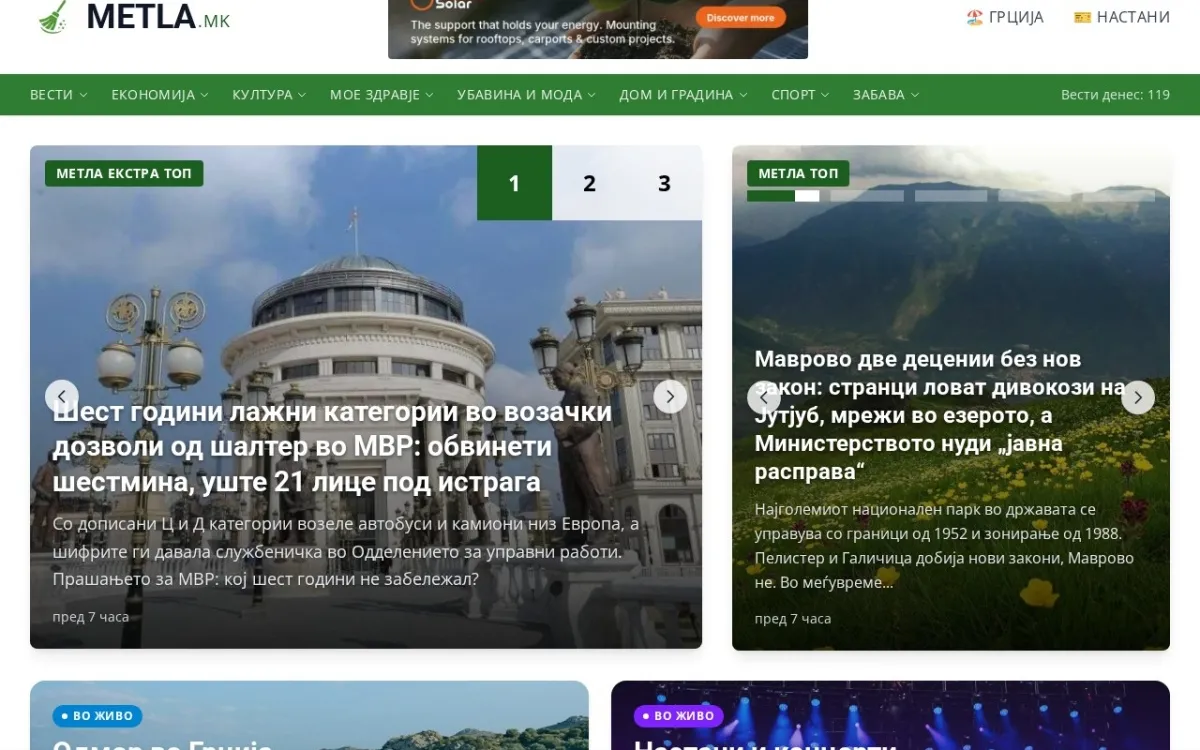
Task: Open the METLA.мк home link
Action: tap(134, 17)
